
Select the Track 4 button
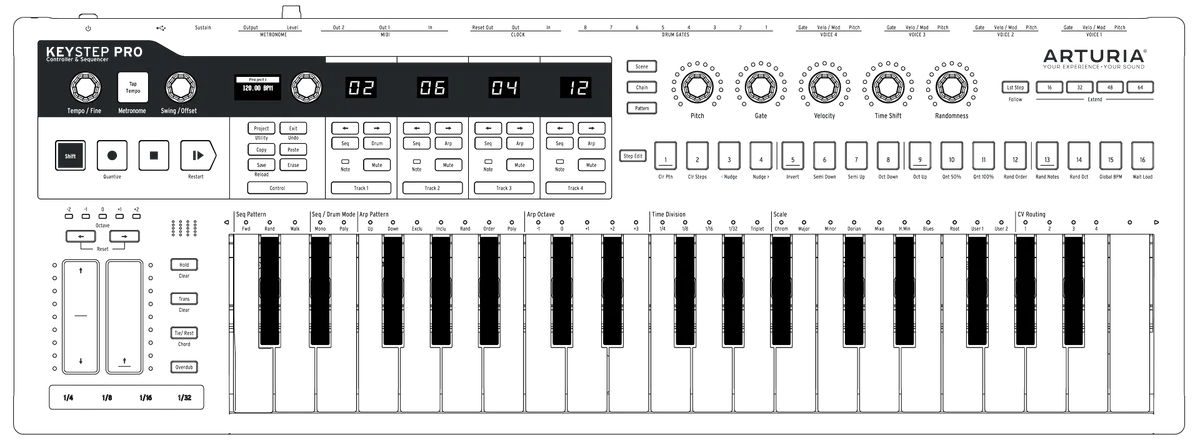pyautogui.click(x=576, y=188)
